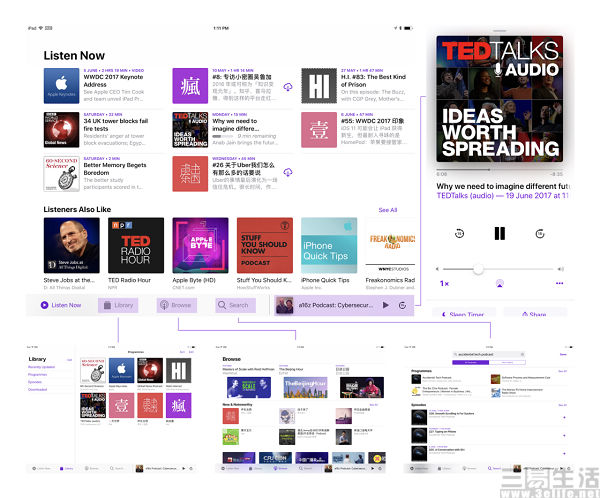Open H.I. #83 The Best Kind of Prison
Viewport: 600px width, 498px height.
[x=374, y=86]
